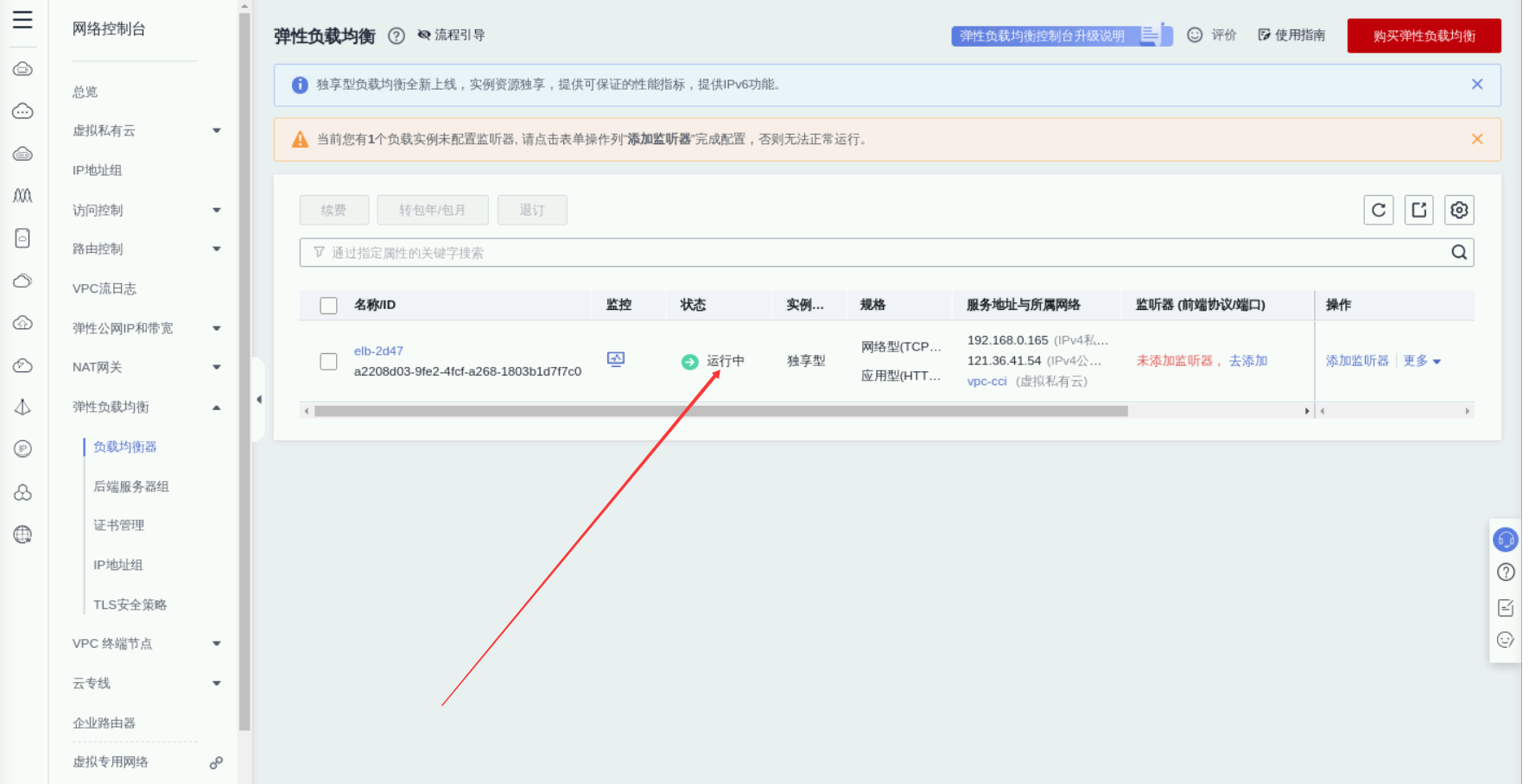Select all rows header checkbox
The image size is (1529, 784).
[328, 306]
